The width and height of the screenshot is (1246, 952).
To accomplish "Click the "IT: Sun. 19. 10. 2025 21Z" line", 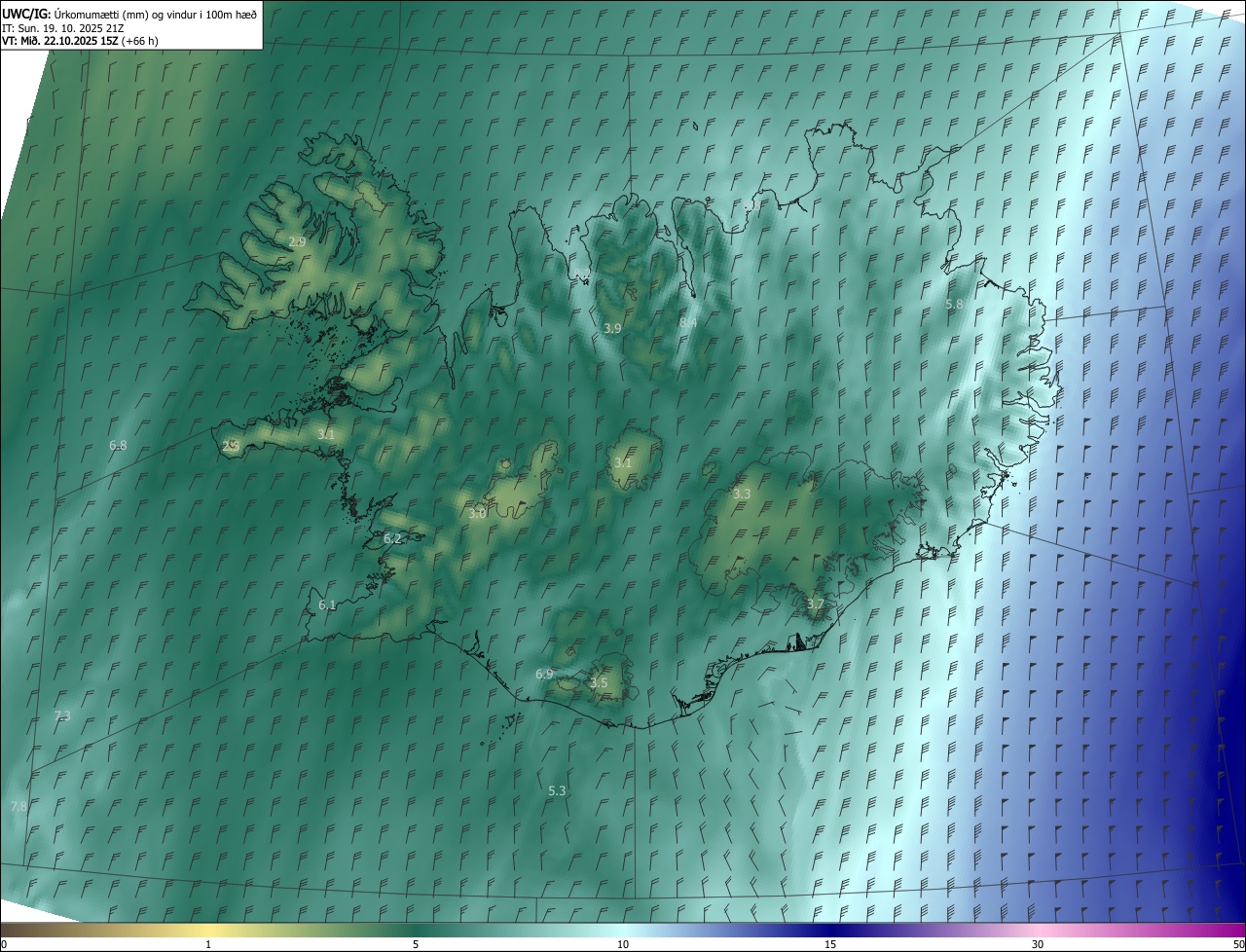I will 63,27.
